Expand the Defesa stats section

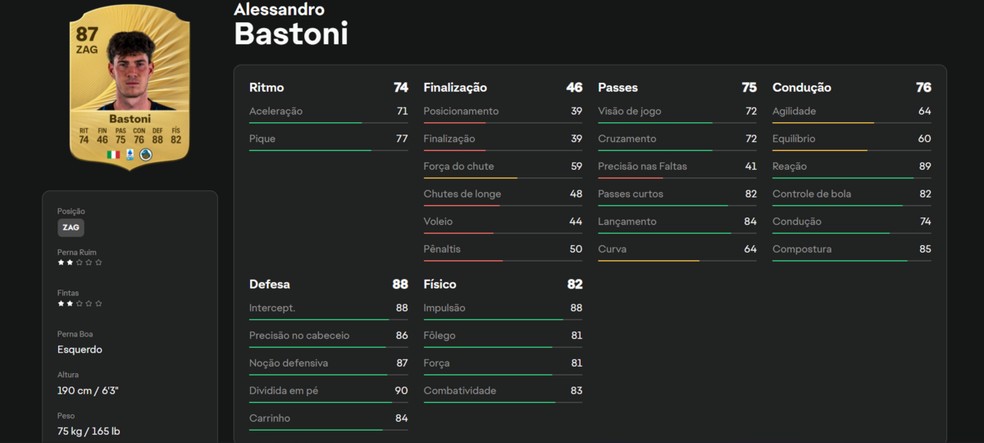tap(270, 285)
